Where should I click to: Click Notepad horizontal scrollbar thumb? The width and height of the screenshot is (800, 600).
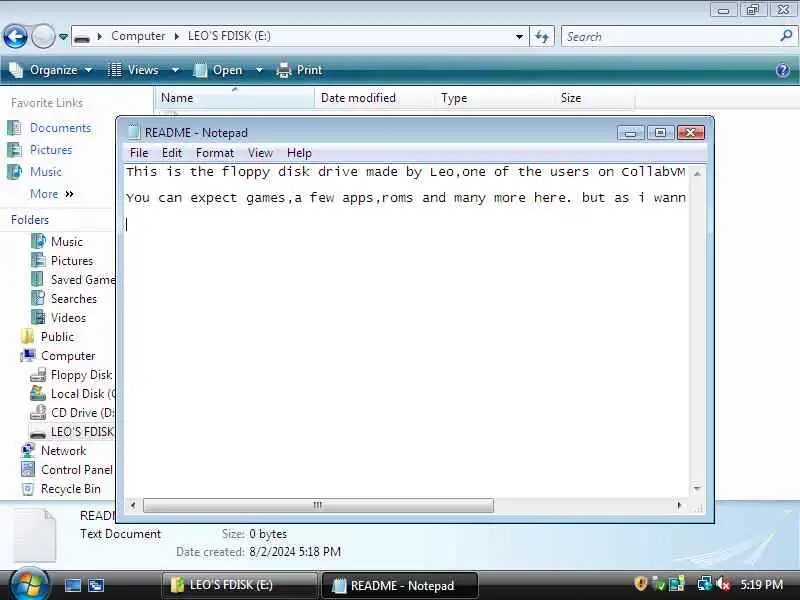point(318,505)
